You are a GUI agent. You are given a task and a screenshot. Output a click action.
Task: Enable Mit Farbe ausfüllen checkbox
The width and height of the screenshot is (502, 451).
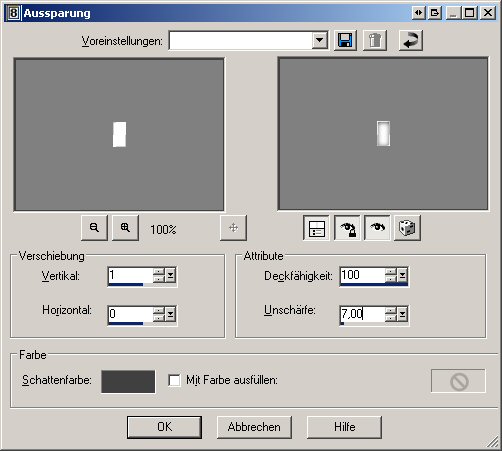tap(174, 380)
